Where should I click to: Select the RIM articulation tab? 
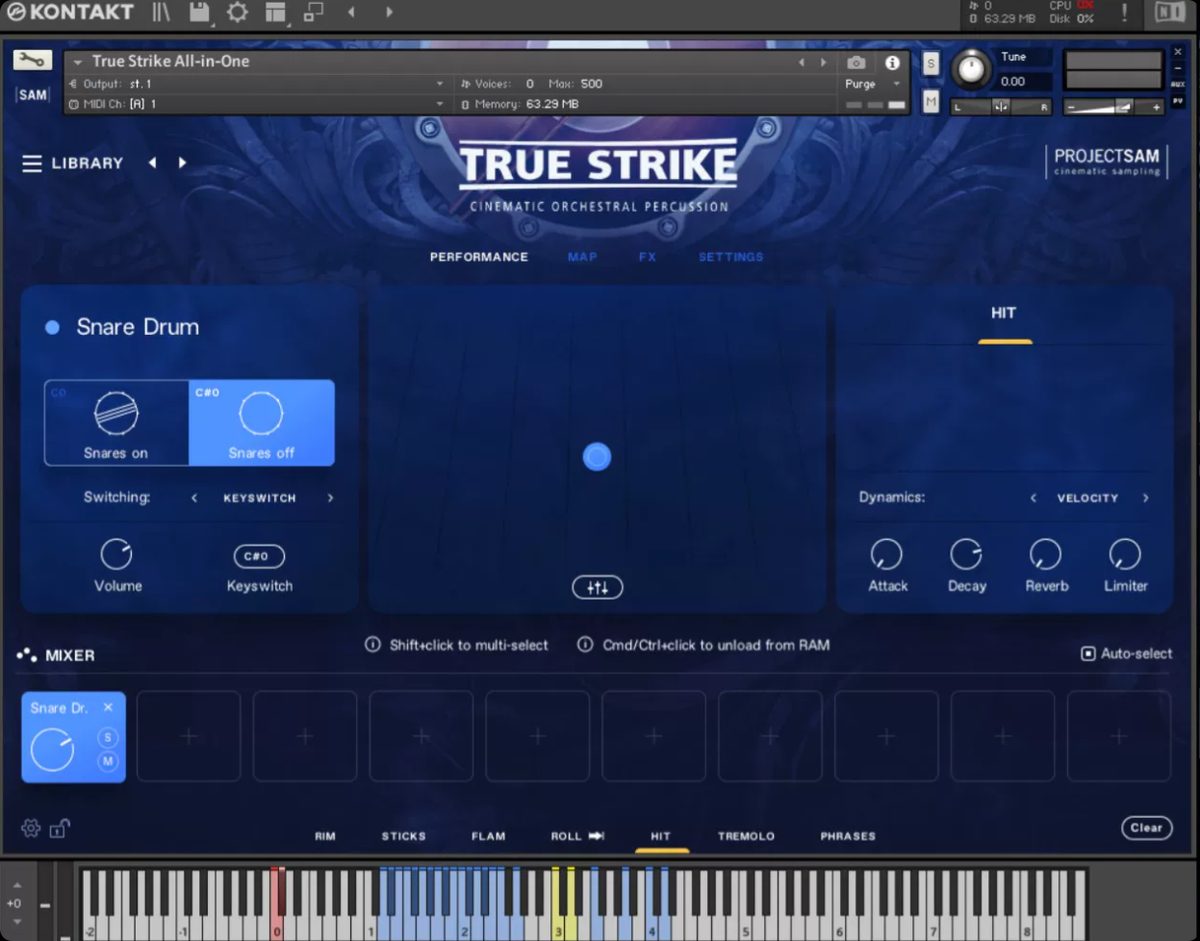(x=325, y=836)
